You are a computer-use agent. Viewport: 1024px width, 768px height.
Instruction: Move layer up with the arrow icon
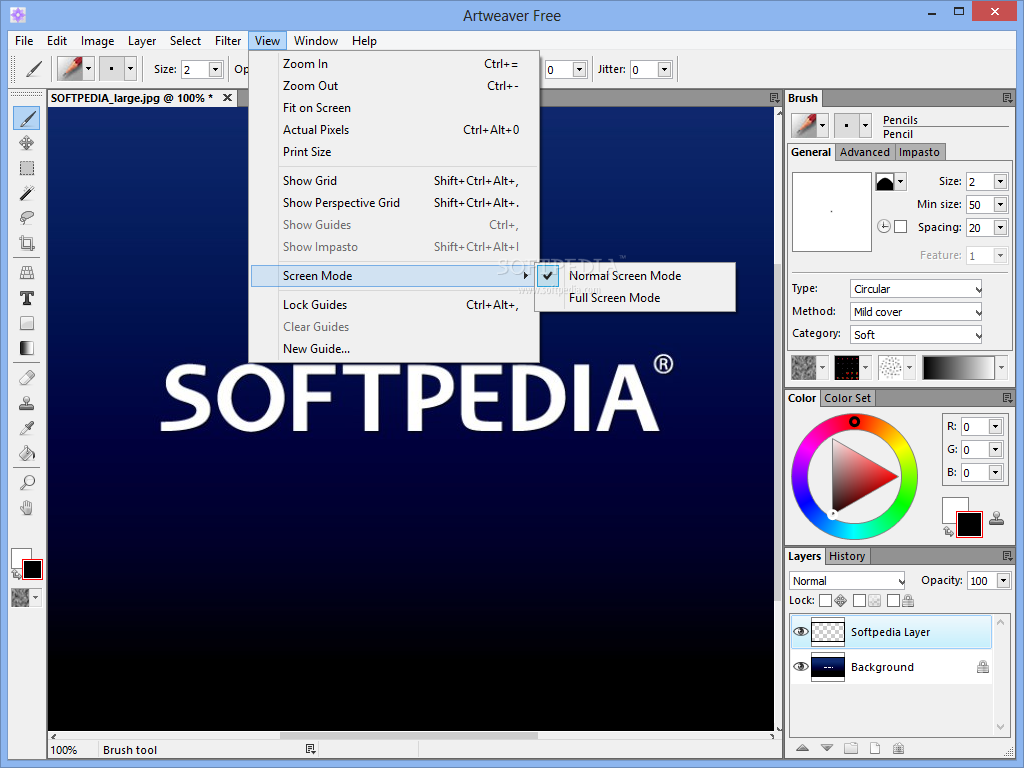(803, 748)
